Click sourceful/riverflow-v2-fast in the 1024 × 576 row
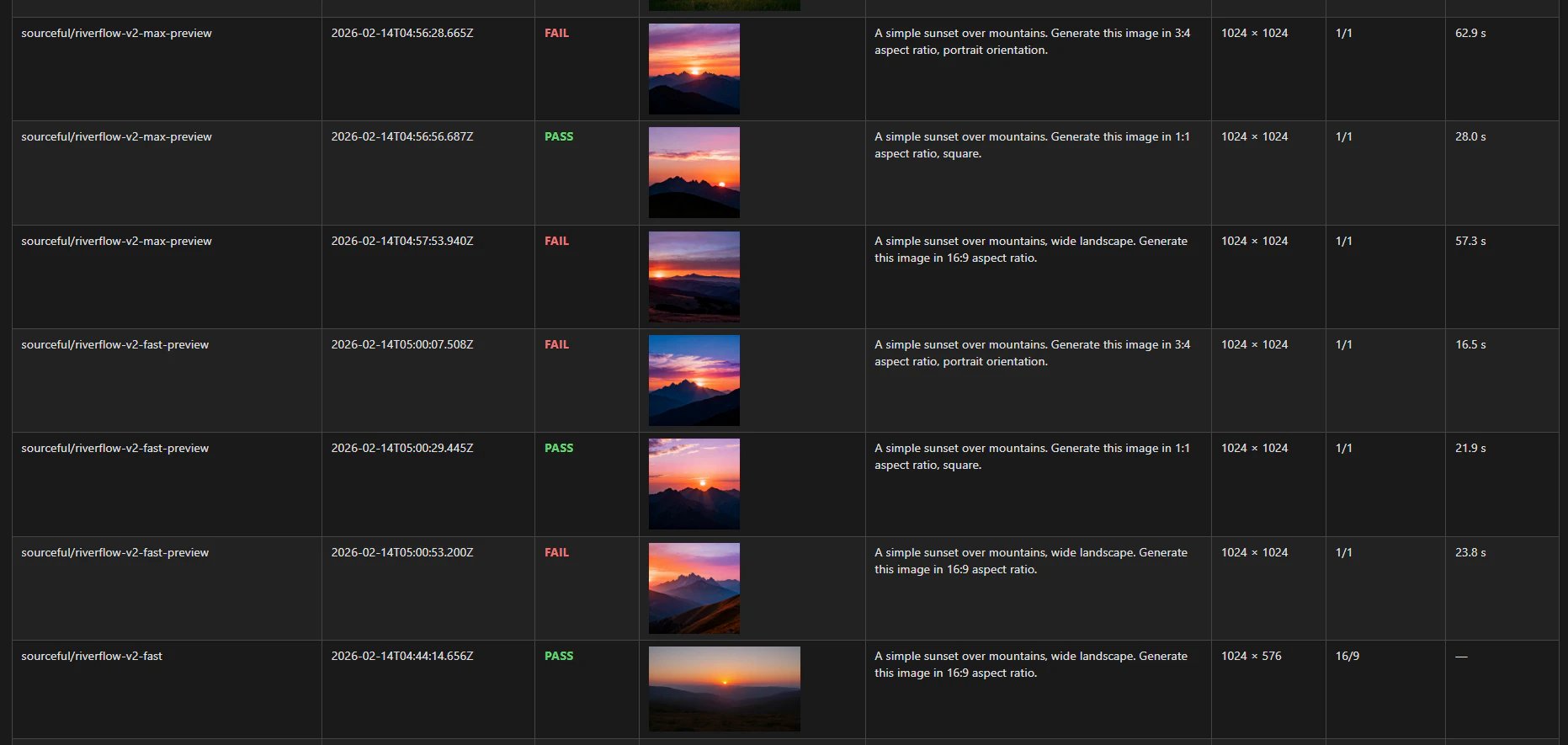1568x745 pixels. tap(92, 656)
